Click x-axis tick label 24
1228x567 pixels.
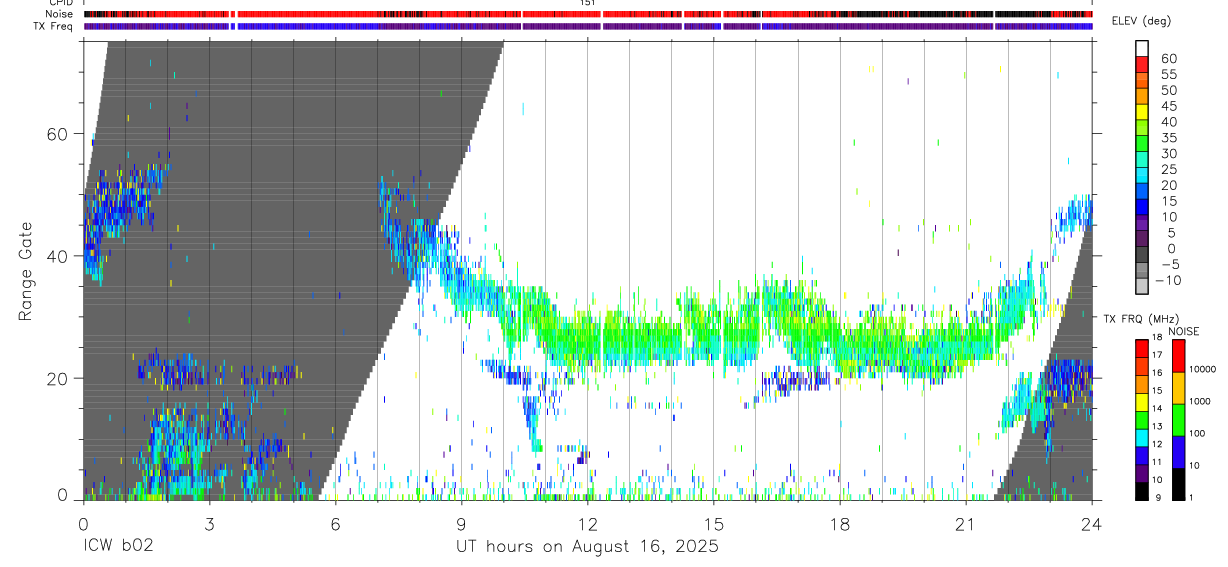pos(1092,523)
